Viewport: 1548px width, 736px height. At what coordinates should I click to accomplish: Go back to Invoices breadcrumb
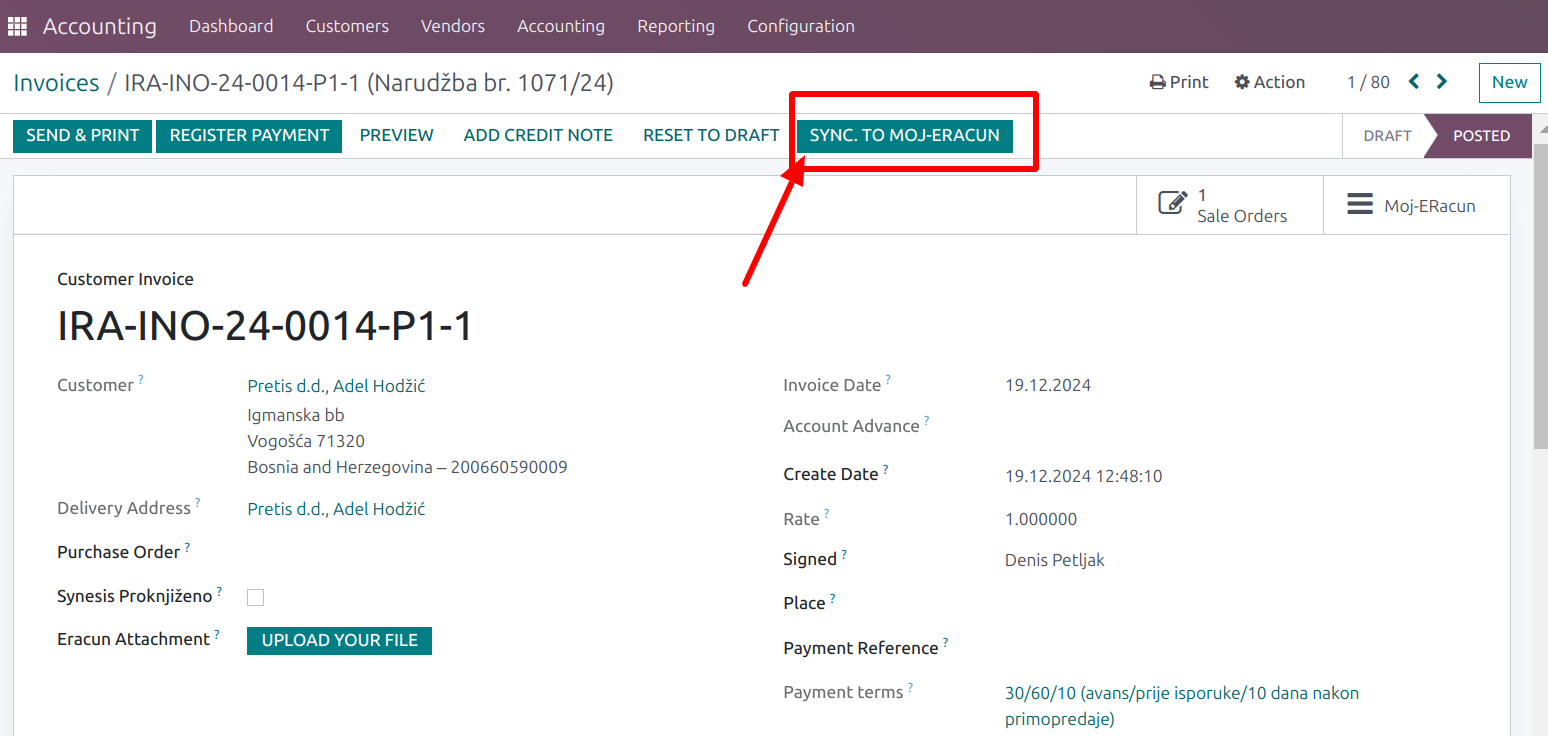click(x=56, y=83)
